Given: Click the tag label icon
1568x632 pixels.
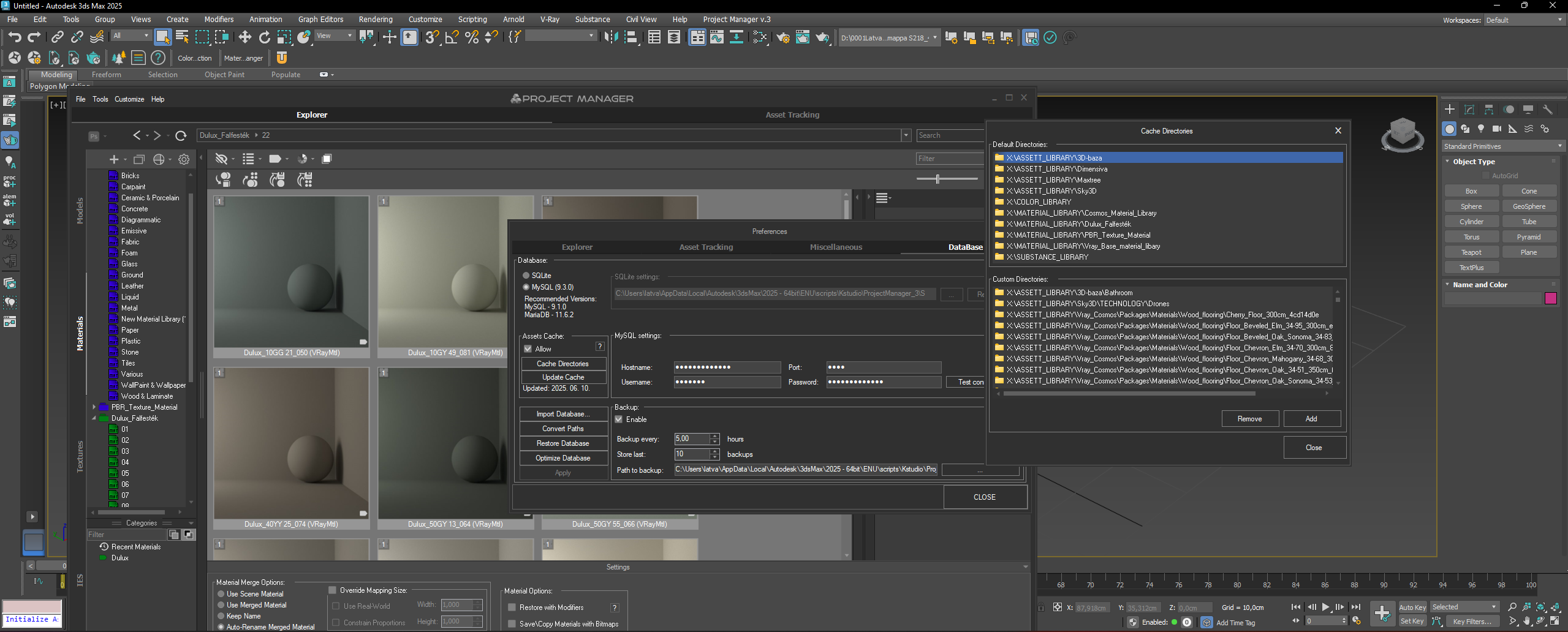Looking at the screenshot, I should 275,159.
